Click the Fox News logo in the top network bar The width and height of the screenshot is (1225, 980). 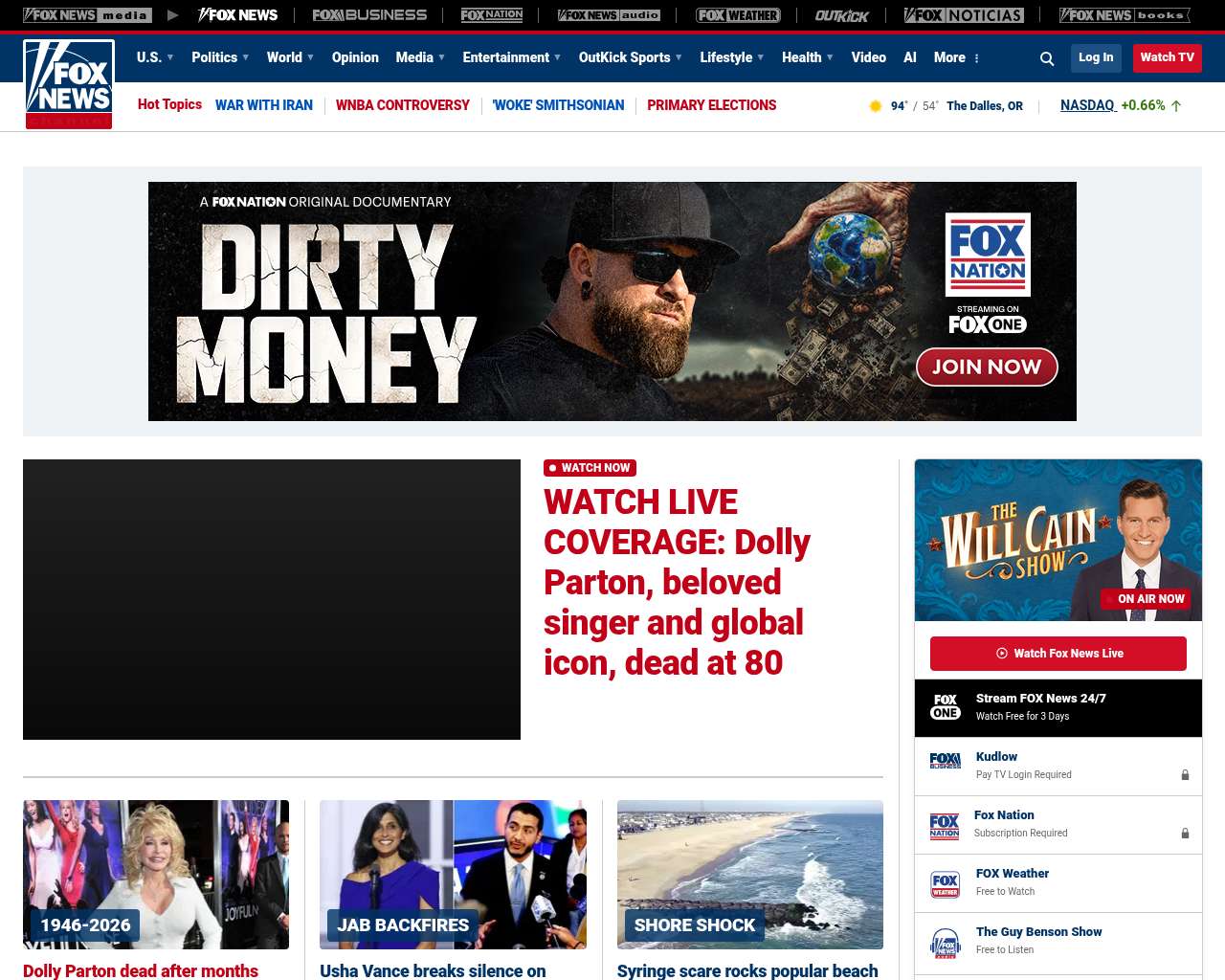point(237,15)
